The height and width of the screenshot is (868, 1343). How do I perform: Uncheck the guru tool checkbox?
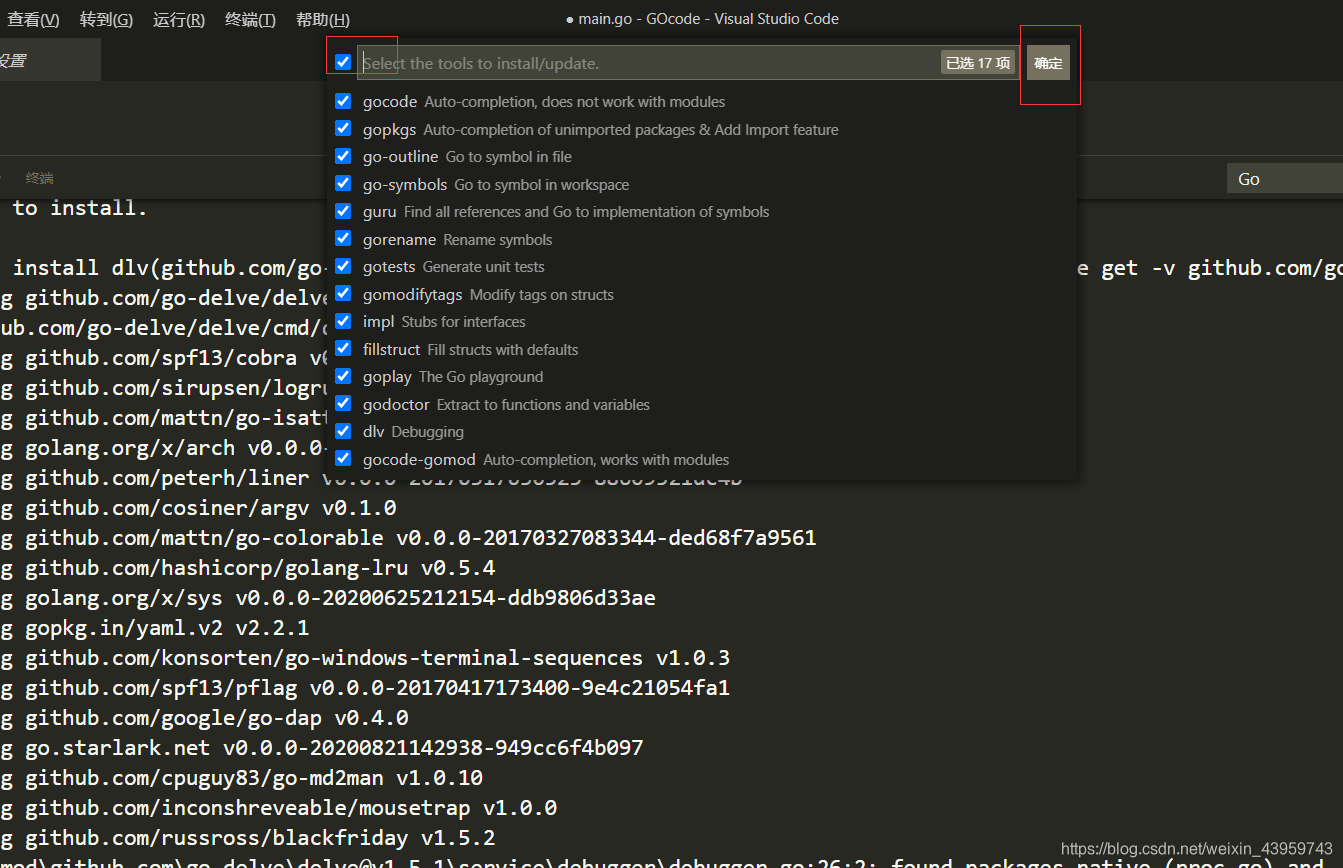point(343,211)
